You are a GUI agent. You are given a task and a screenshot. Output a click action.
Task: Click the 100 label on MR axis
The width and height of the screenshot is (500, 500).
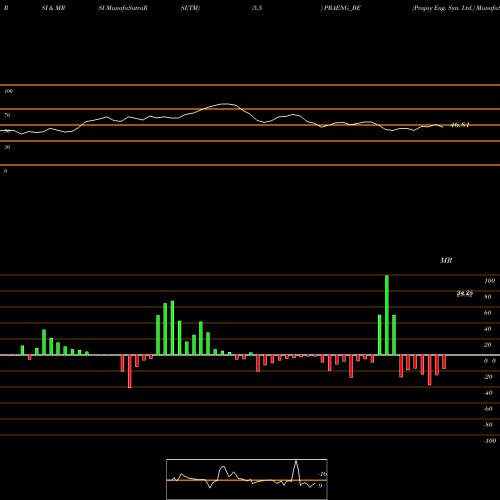pyautogui.click(x=489, y=281)
